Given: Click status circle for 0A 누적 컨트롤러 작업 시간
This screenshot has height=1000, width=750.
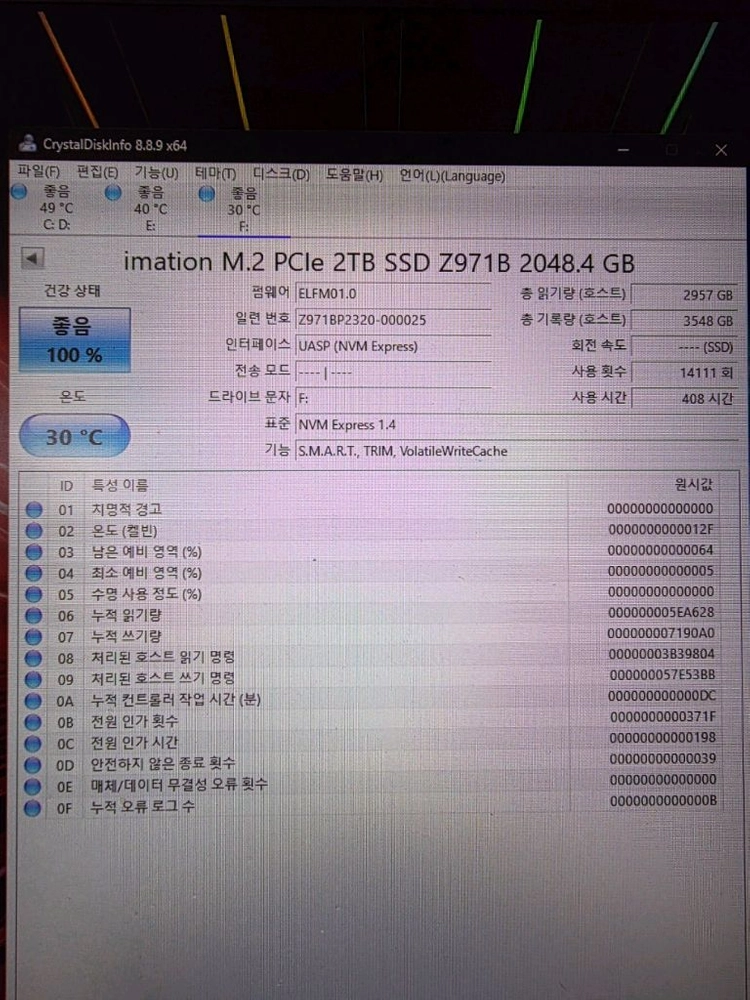Looking at the screenshot, I should coord(33,701).
